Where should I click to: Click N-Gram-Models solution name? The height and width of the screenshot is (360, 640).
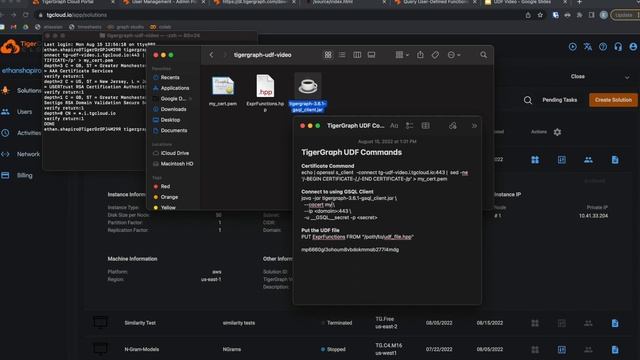[x=142, y=349]
